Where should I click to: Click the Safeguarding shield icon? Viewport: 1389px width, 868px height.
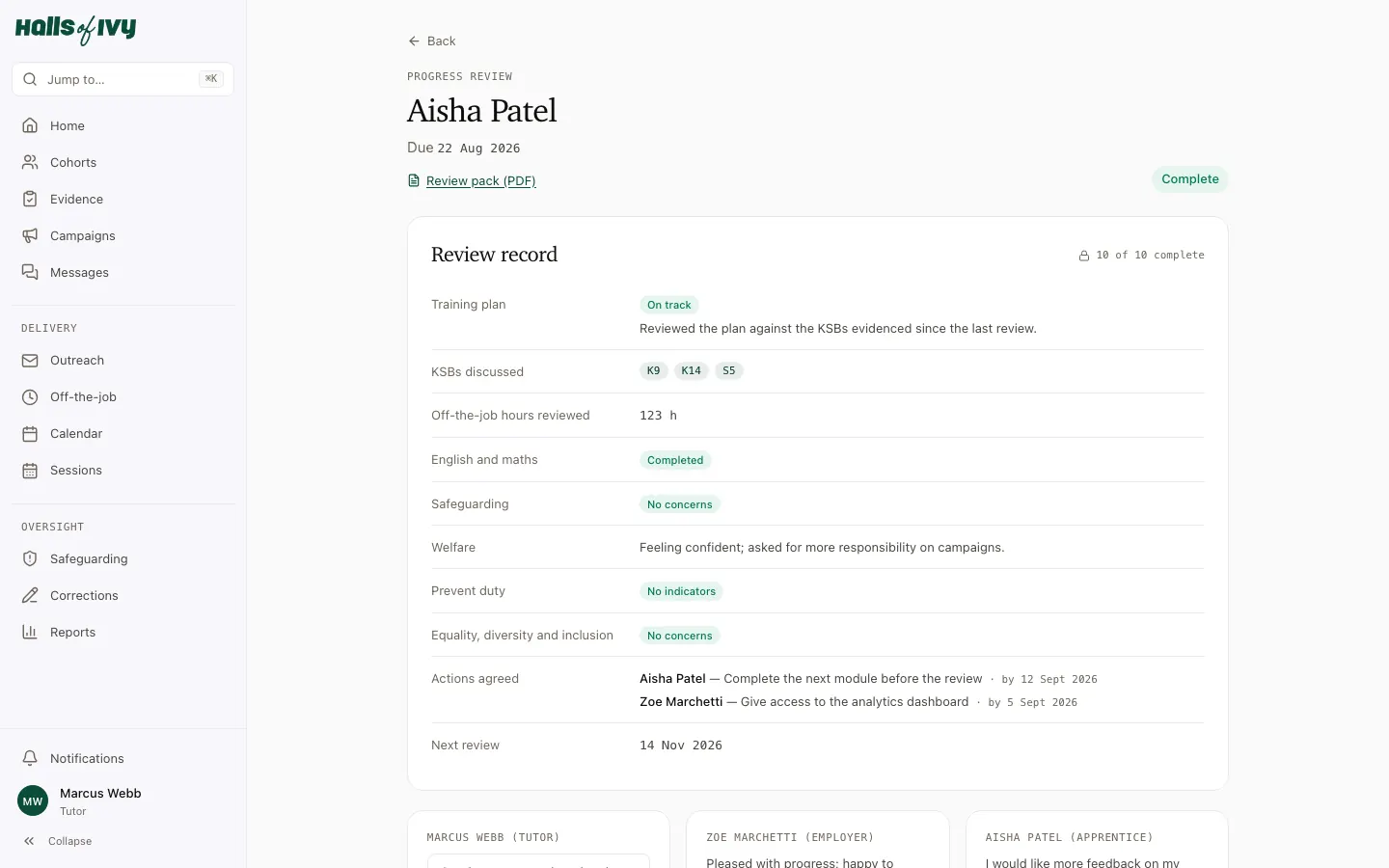coord(30,558)
